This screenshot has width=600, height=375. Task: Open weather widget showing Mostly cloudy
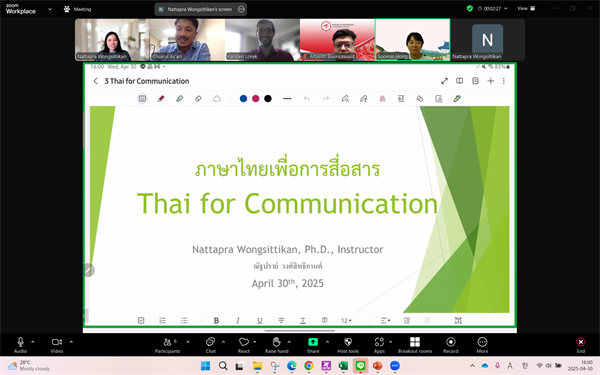(29, 366)
